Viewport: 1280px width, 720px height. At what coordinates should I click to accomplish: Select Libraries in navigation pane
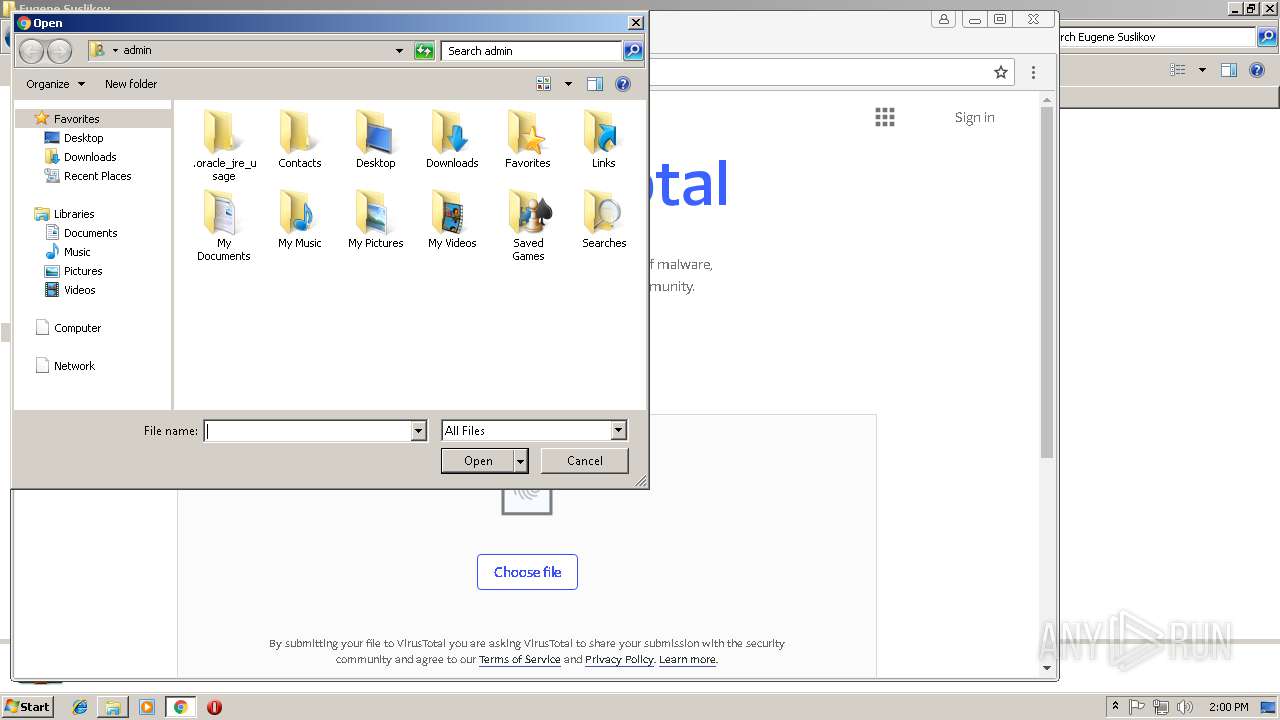pyautogui.click(x=74, y=214)
